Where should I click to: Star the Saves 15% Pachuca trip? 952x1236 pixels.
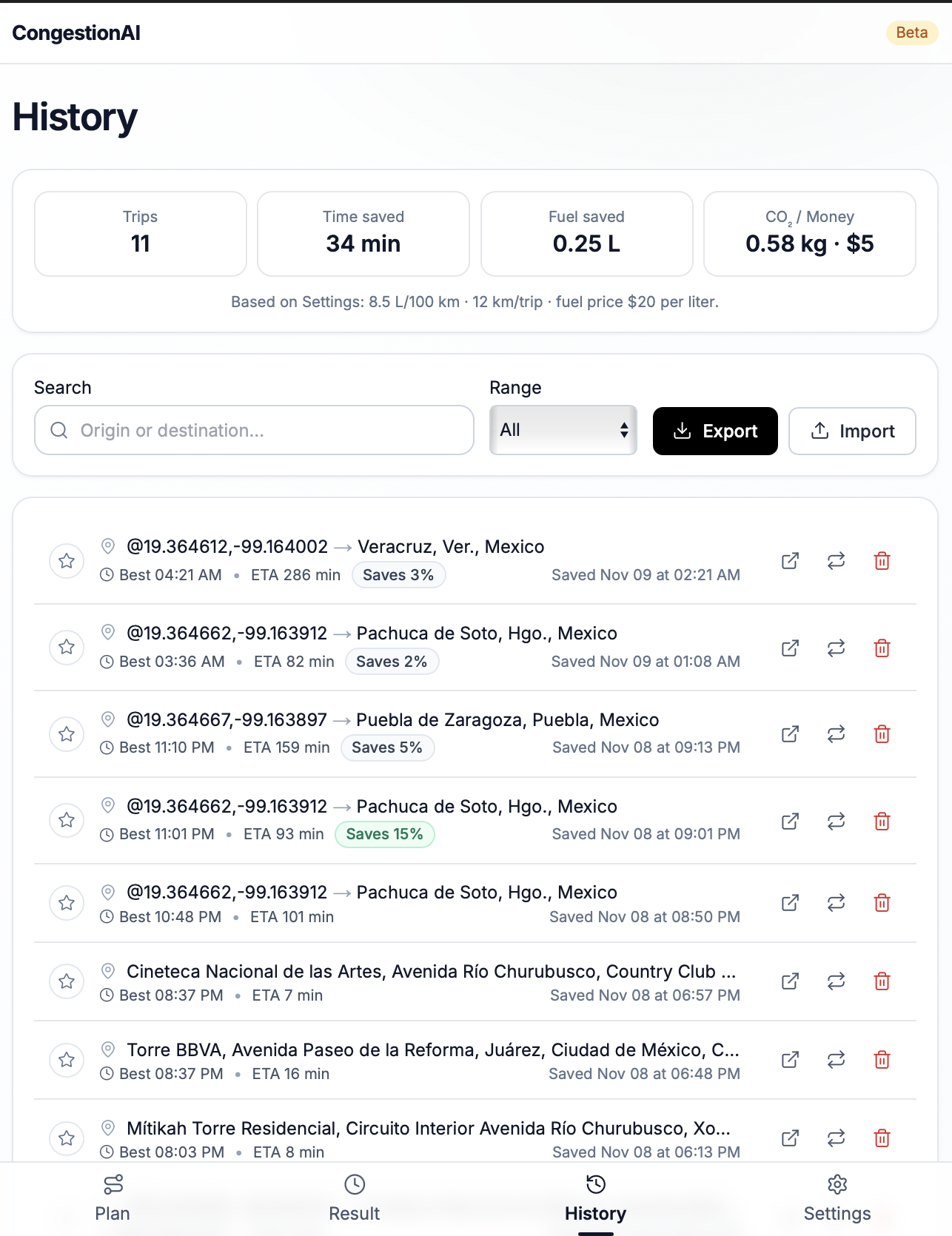66,820
